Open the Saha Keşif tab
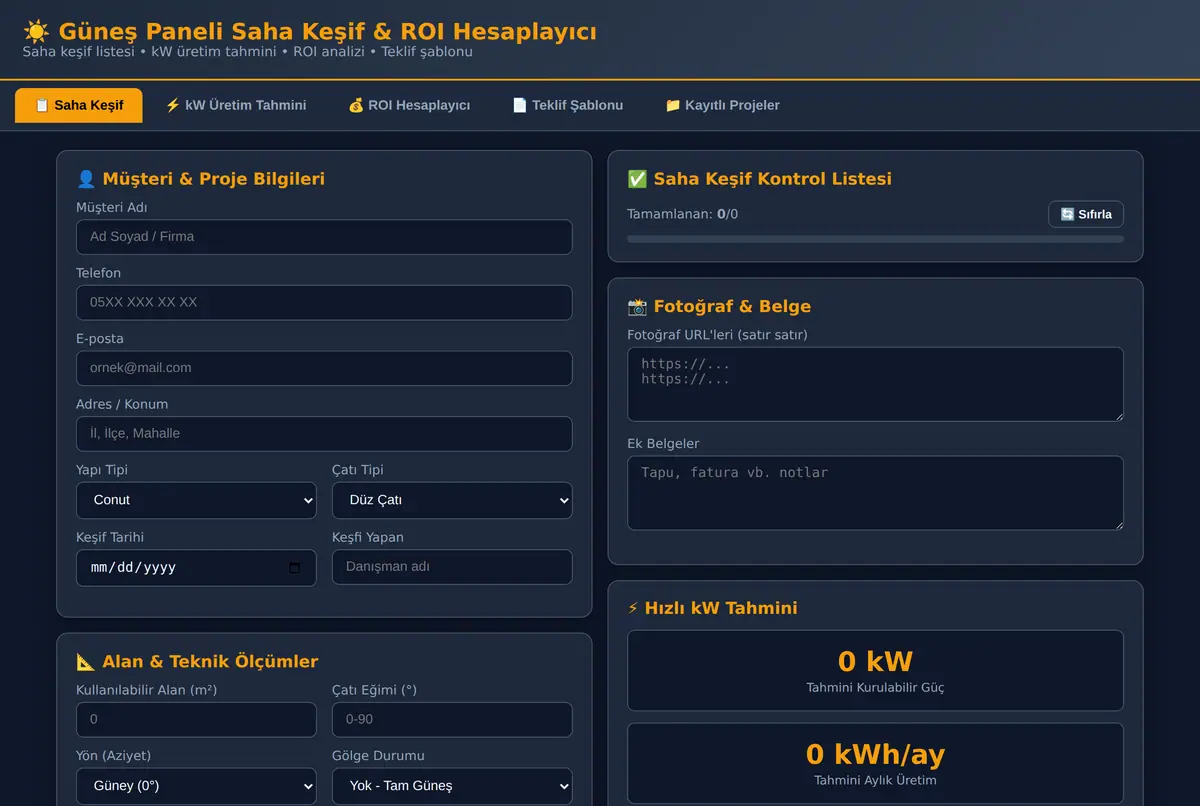The image size is (1200, 806). click(79, 105)
